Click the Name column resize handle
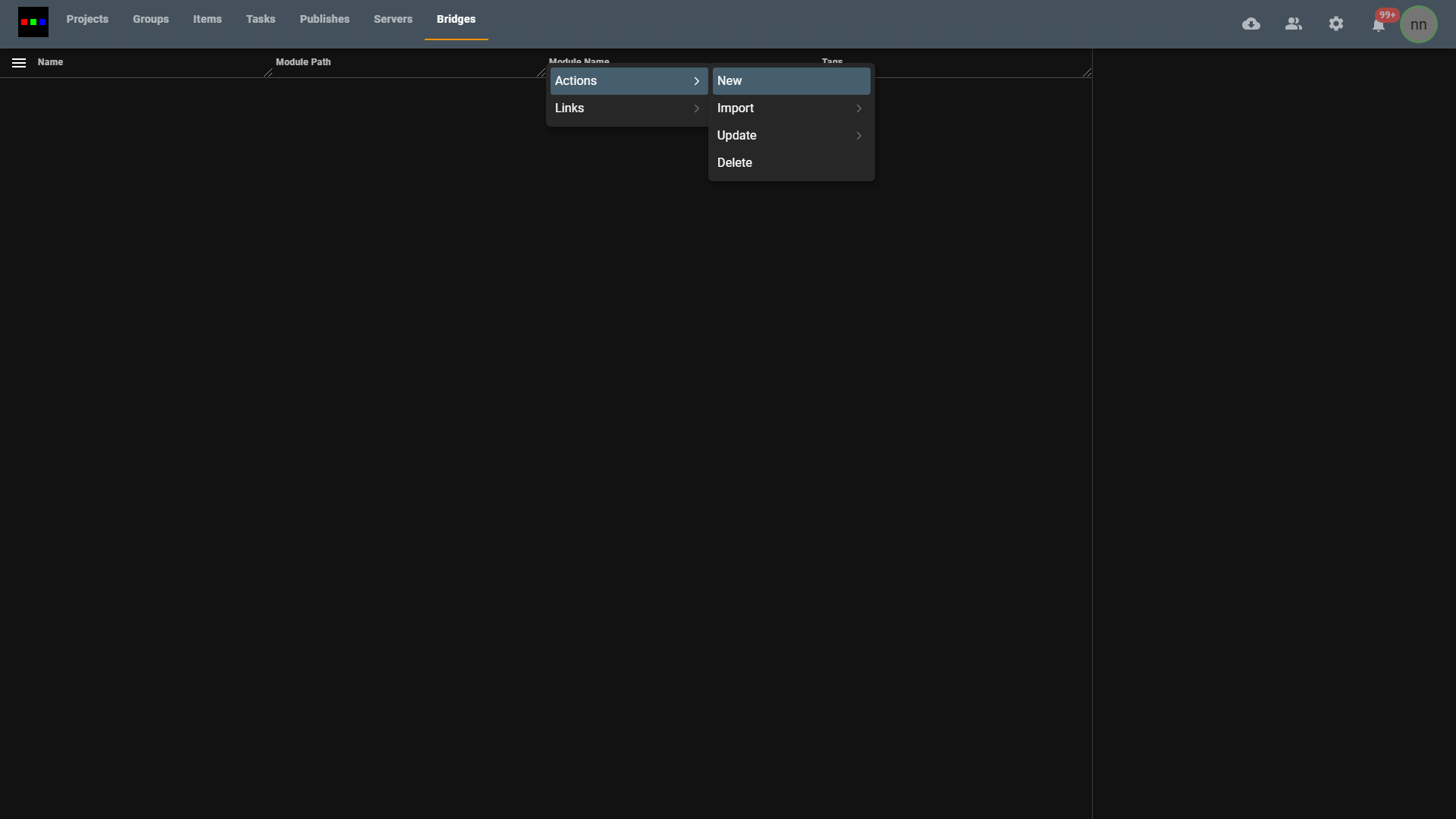Screen dimensions: 1456x819 [268, 73]
